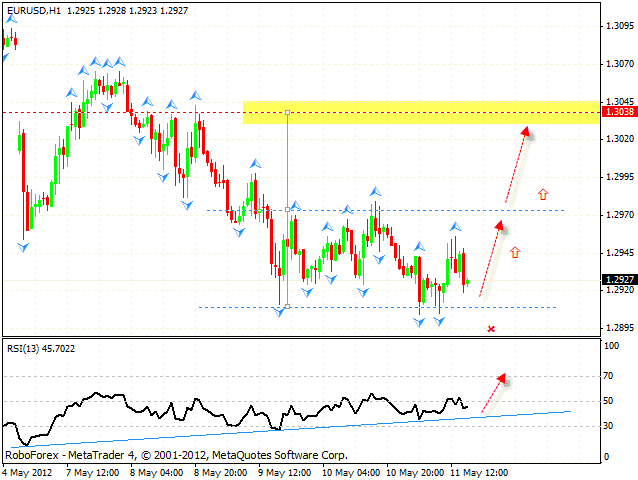The height and width of the screenshot is (480, 638).
Task: Click the red 1.3038 price label
Action: point(616,113)
